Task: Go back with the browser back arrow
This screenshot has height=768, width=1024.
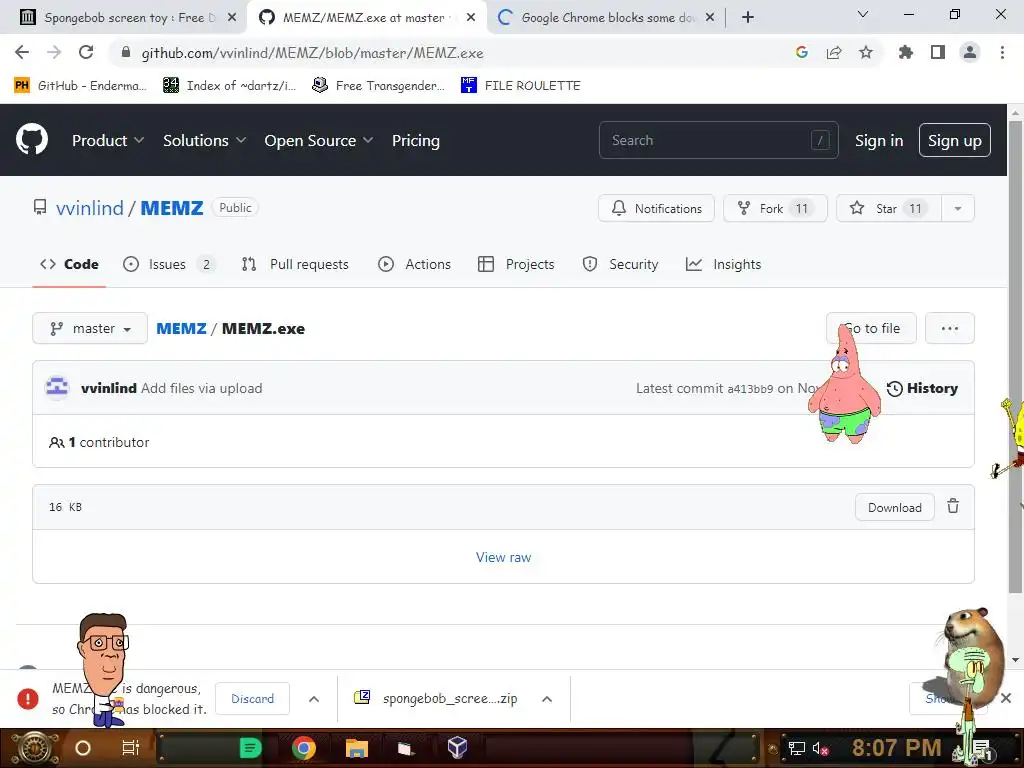Action: pyautogui.click(x=22, y=52)
